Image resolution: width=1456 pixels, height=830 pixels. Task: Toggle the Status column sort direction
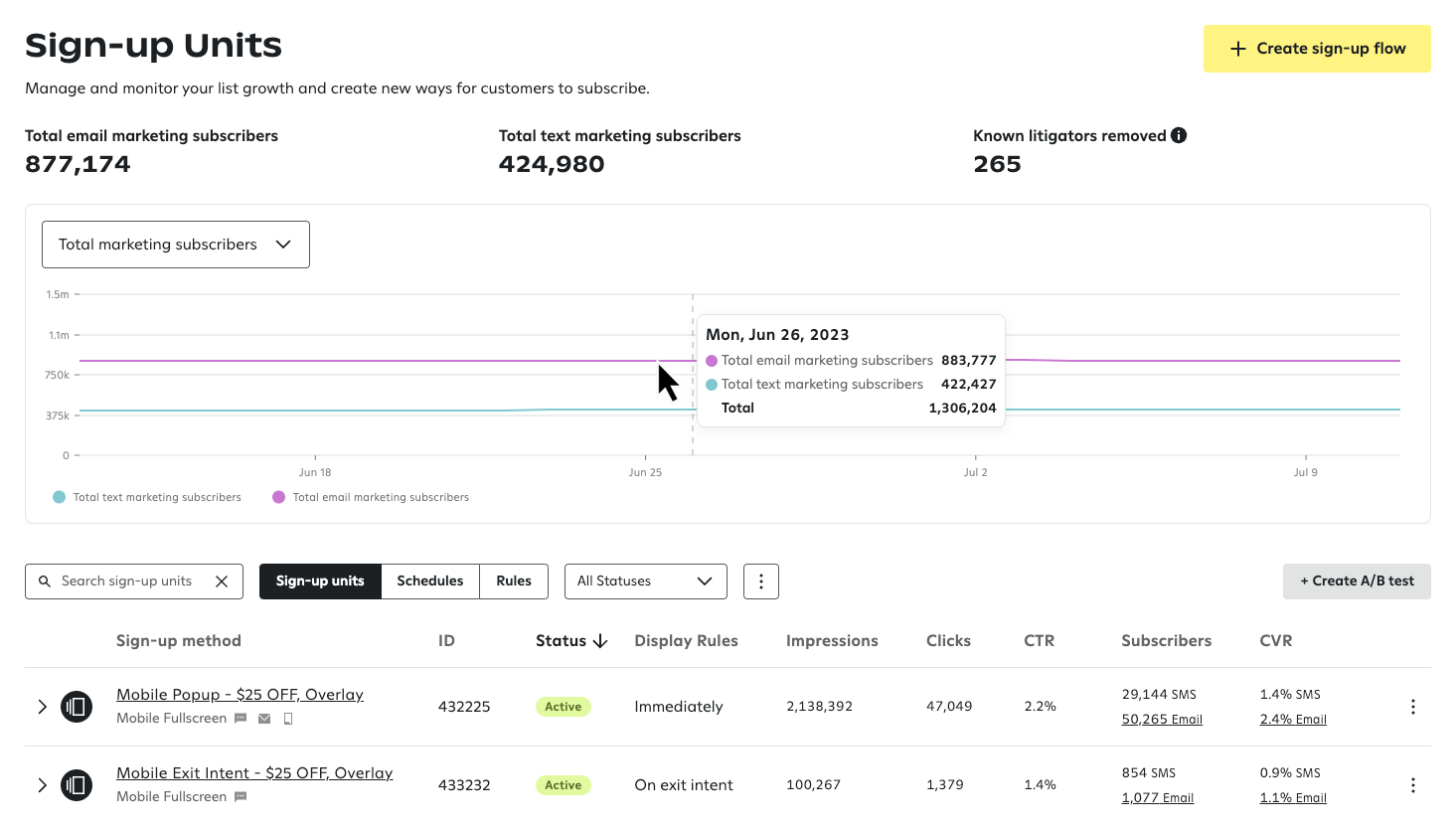600,641
